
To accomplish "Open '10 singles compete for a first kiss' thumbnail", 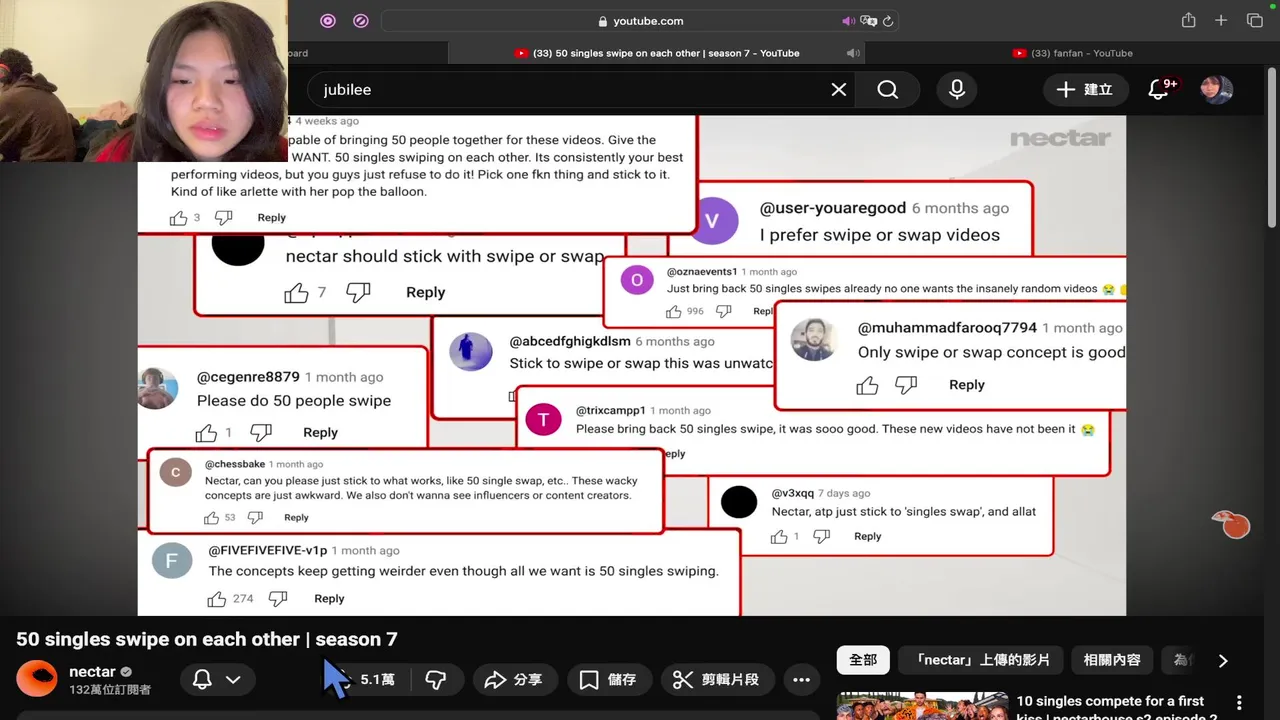I will (x=922, y=706).
